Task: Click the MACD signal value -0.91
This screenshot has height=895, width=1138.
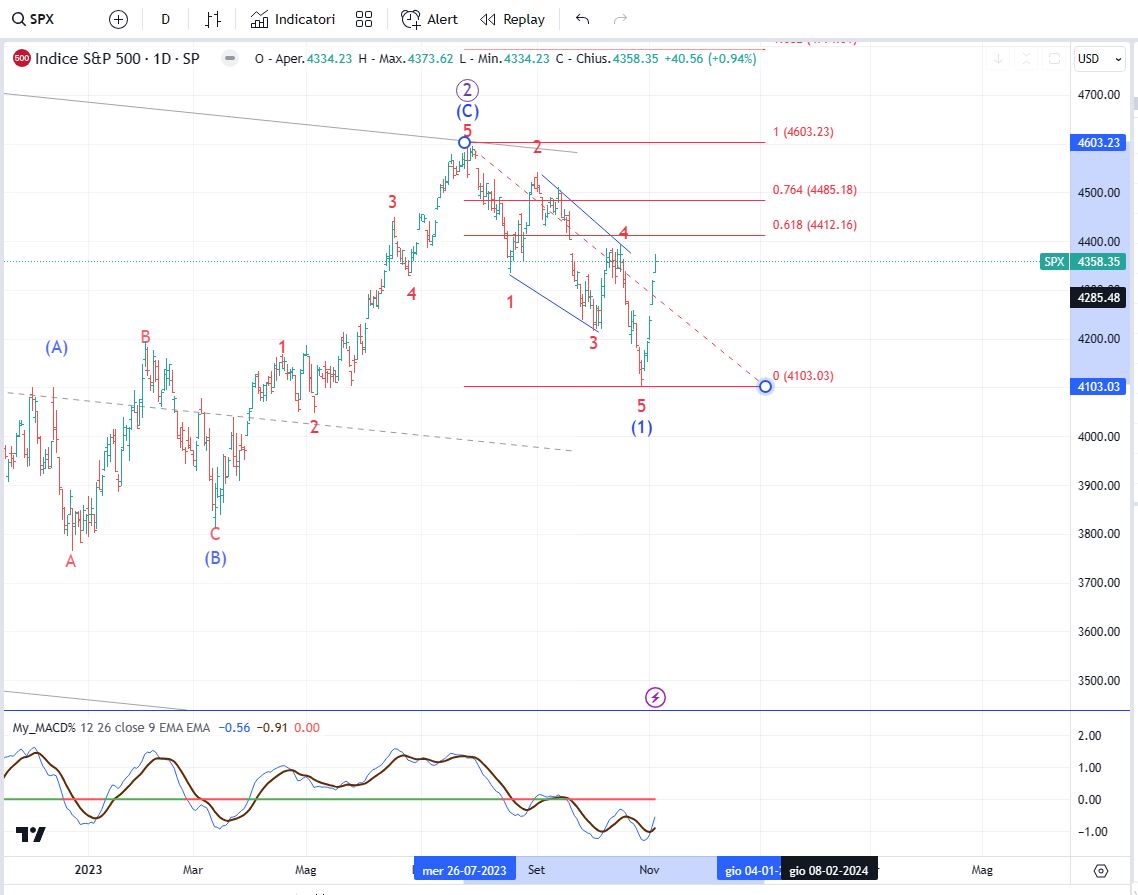Action: coord(272,728)
